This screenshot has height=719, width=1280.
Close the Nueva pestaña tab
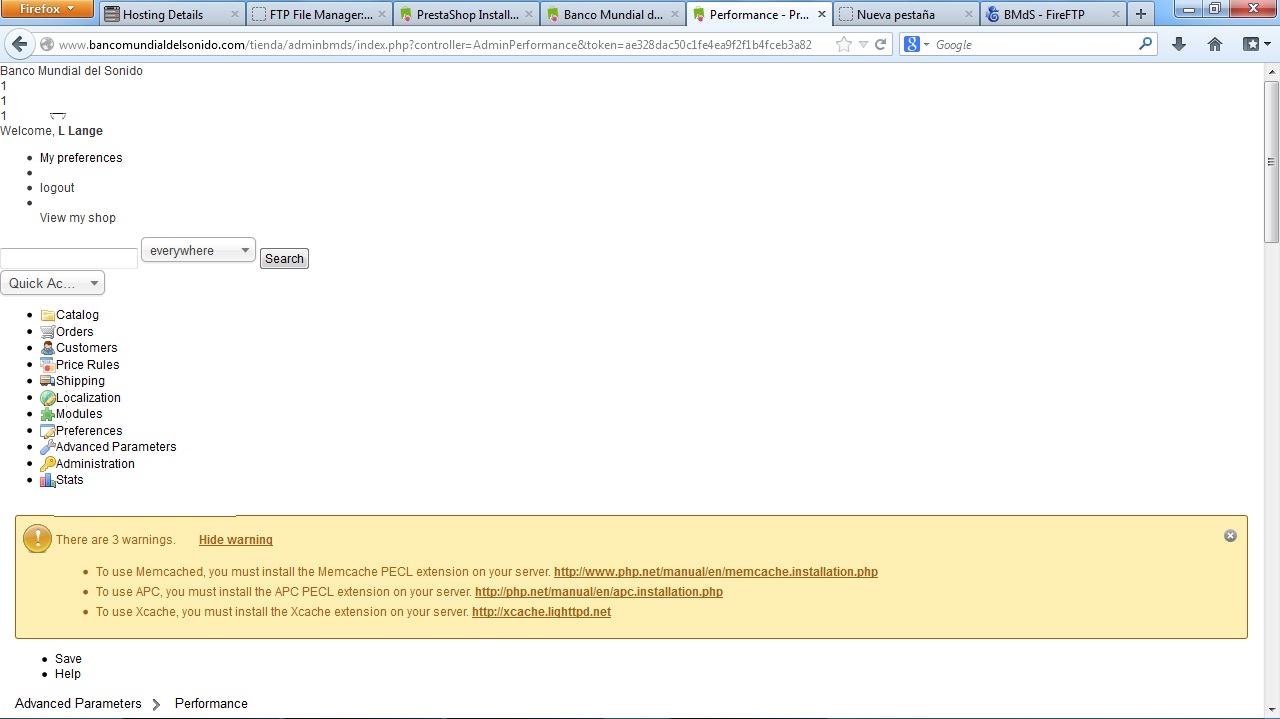click(x=969, y=15)
